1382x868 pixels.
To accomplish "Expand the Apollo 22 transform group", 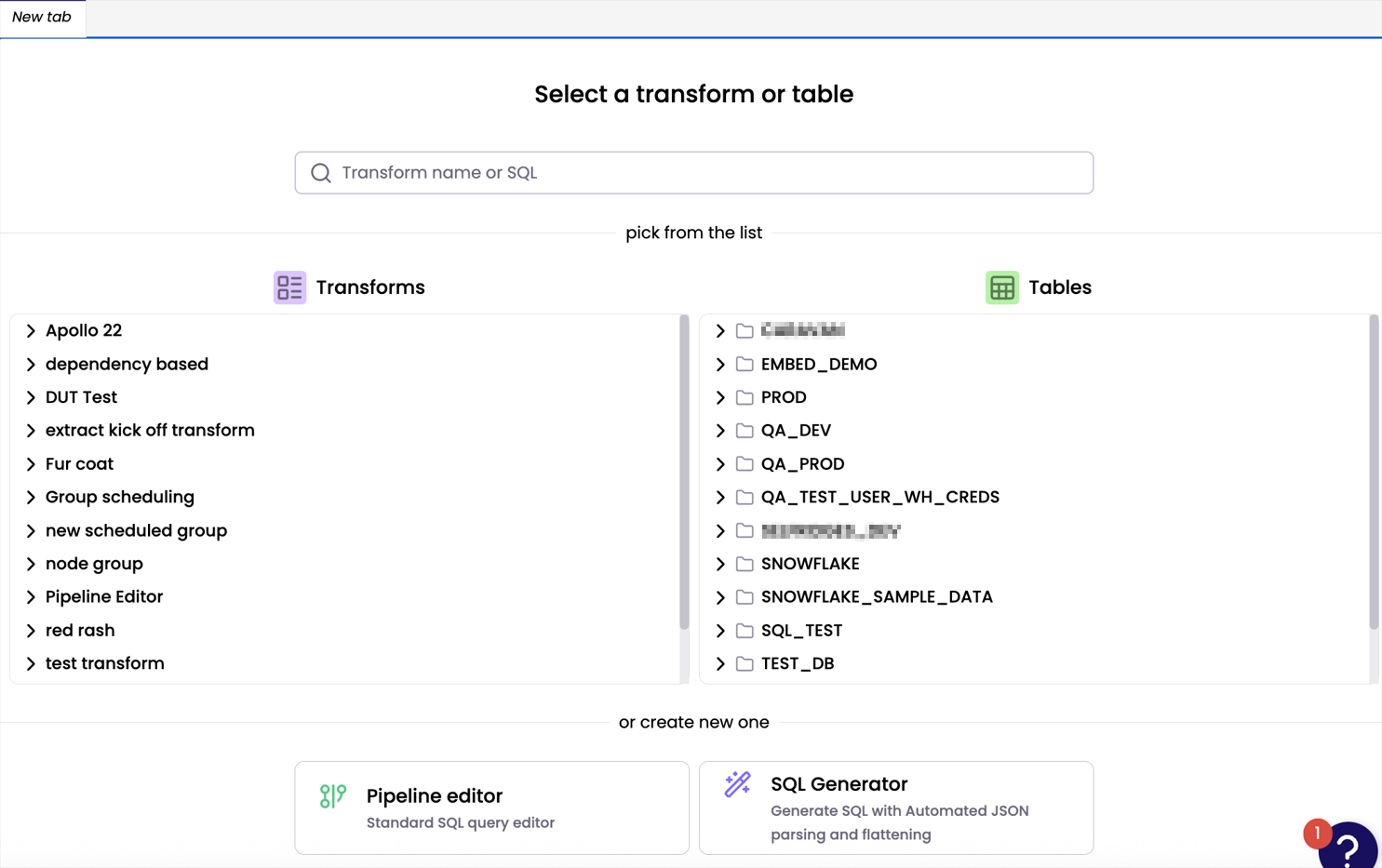I will click(31, 331).
